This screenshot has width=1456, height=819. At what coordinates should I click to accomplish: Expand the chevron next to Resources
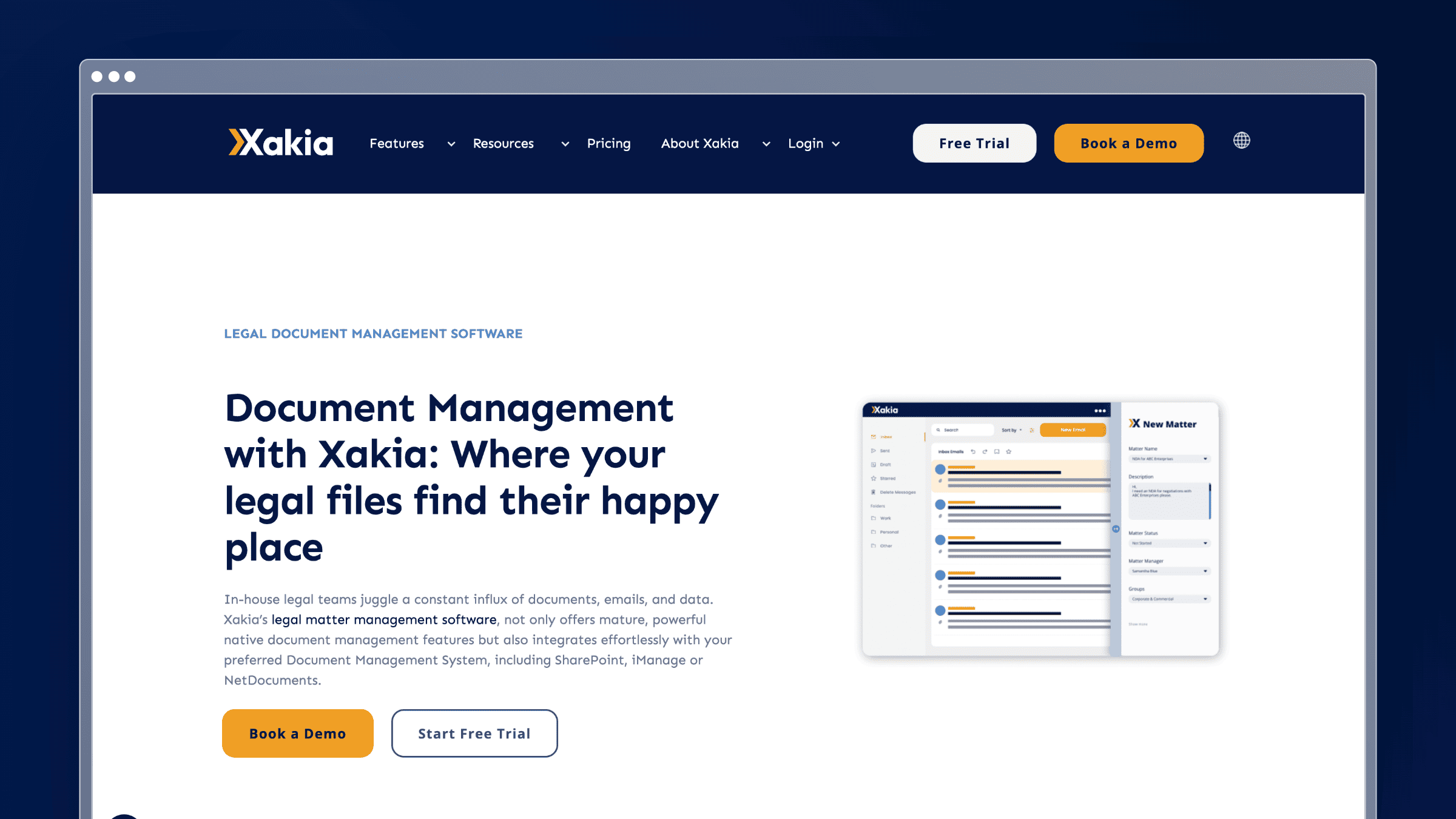[x=565, y=144]
